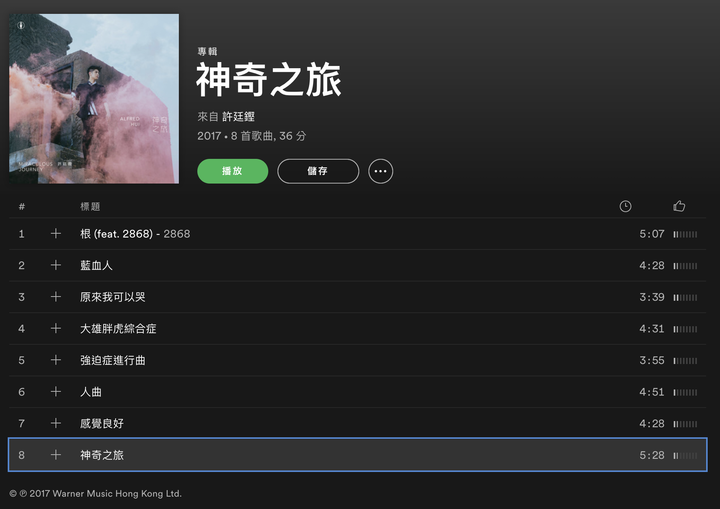Add track 8 神奇之旅 with plus icon
This screenshot has height=509, width=720.
click(56, 455)
